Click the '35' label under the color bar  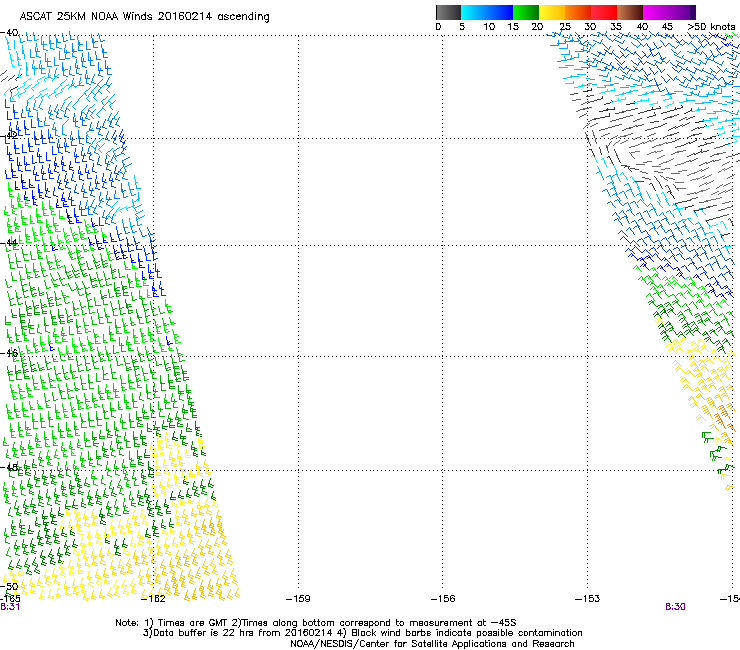pos(616,27)
